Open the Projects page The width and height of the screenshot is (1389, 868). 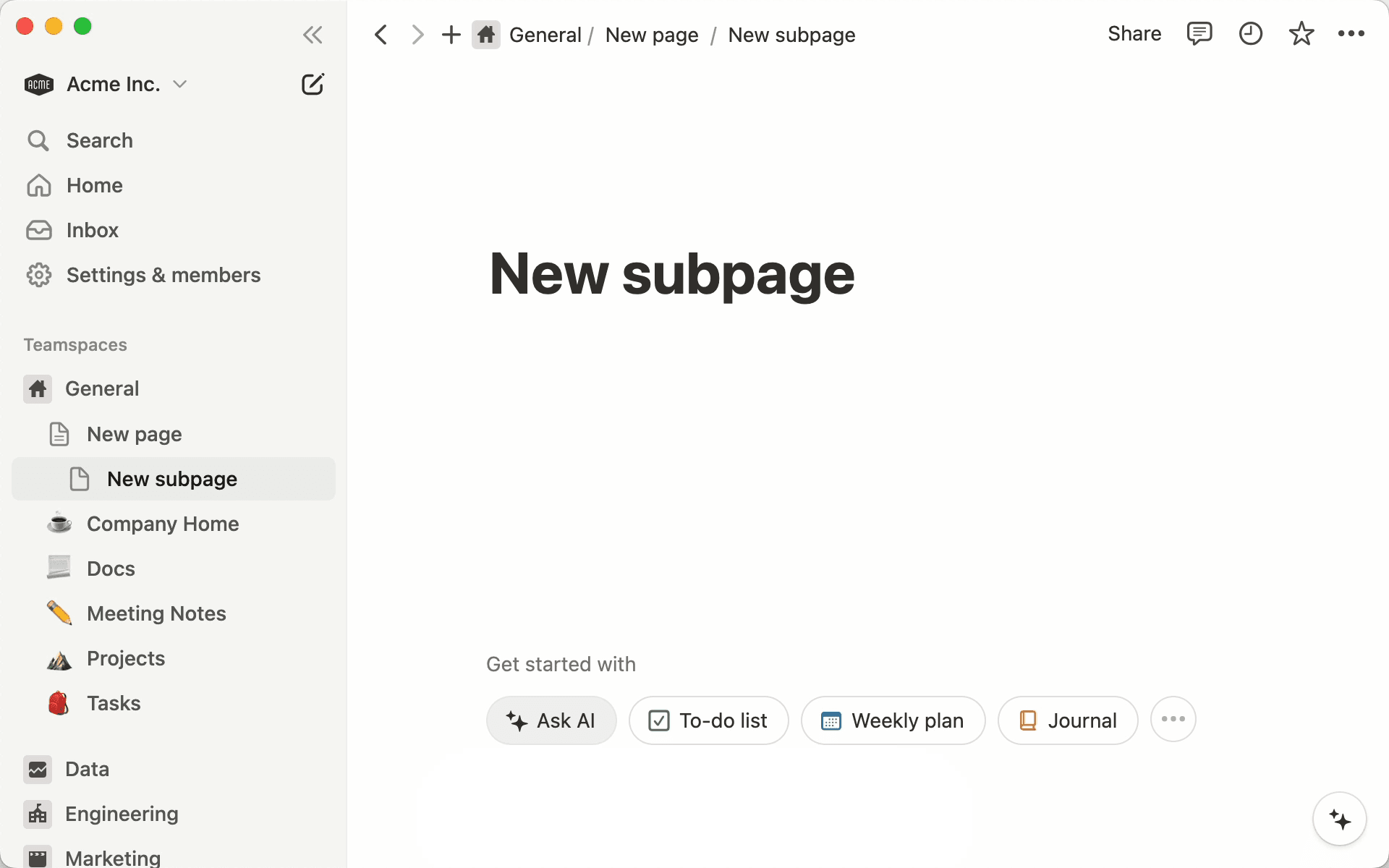pos(174,658)
